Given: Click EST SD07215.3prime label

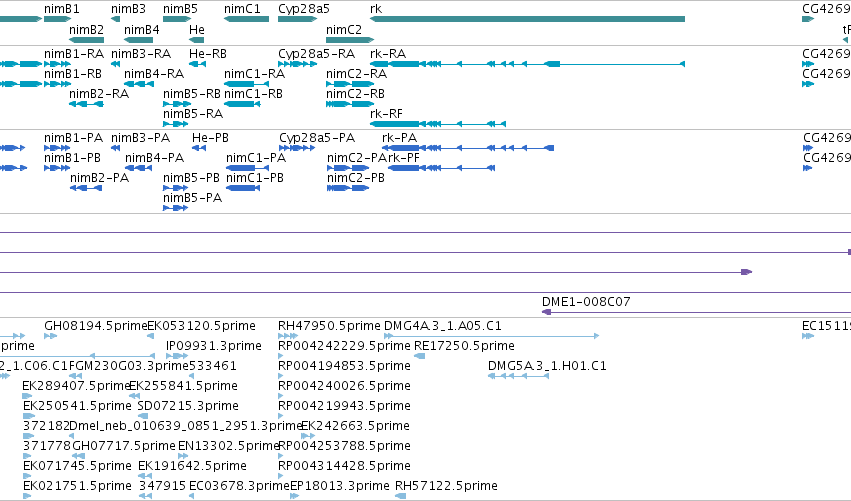Looking at the screenshot, I should pos(188,406).
